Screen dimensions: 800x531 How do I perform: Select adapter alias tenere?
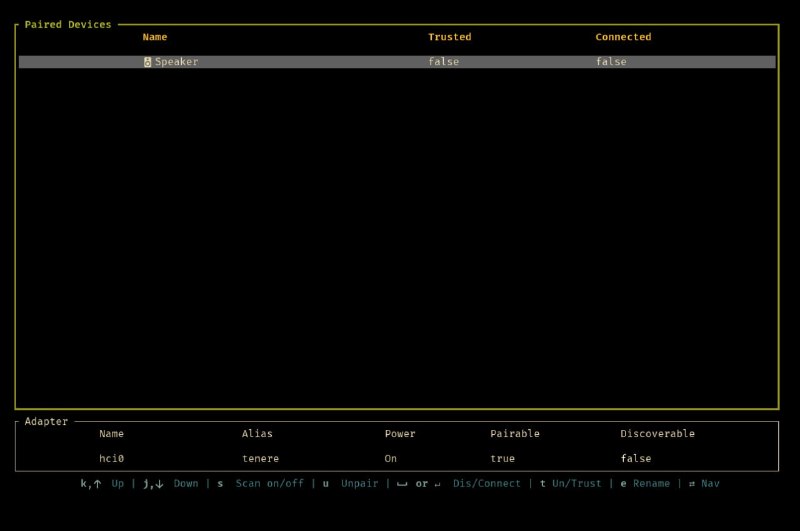pyautogui.click(x=260, y=458)
